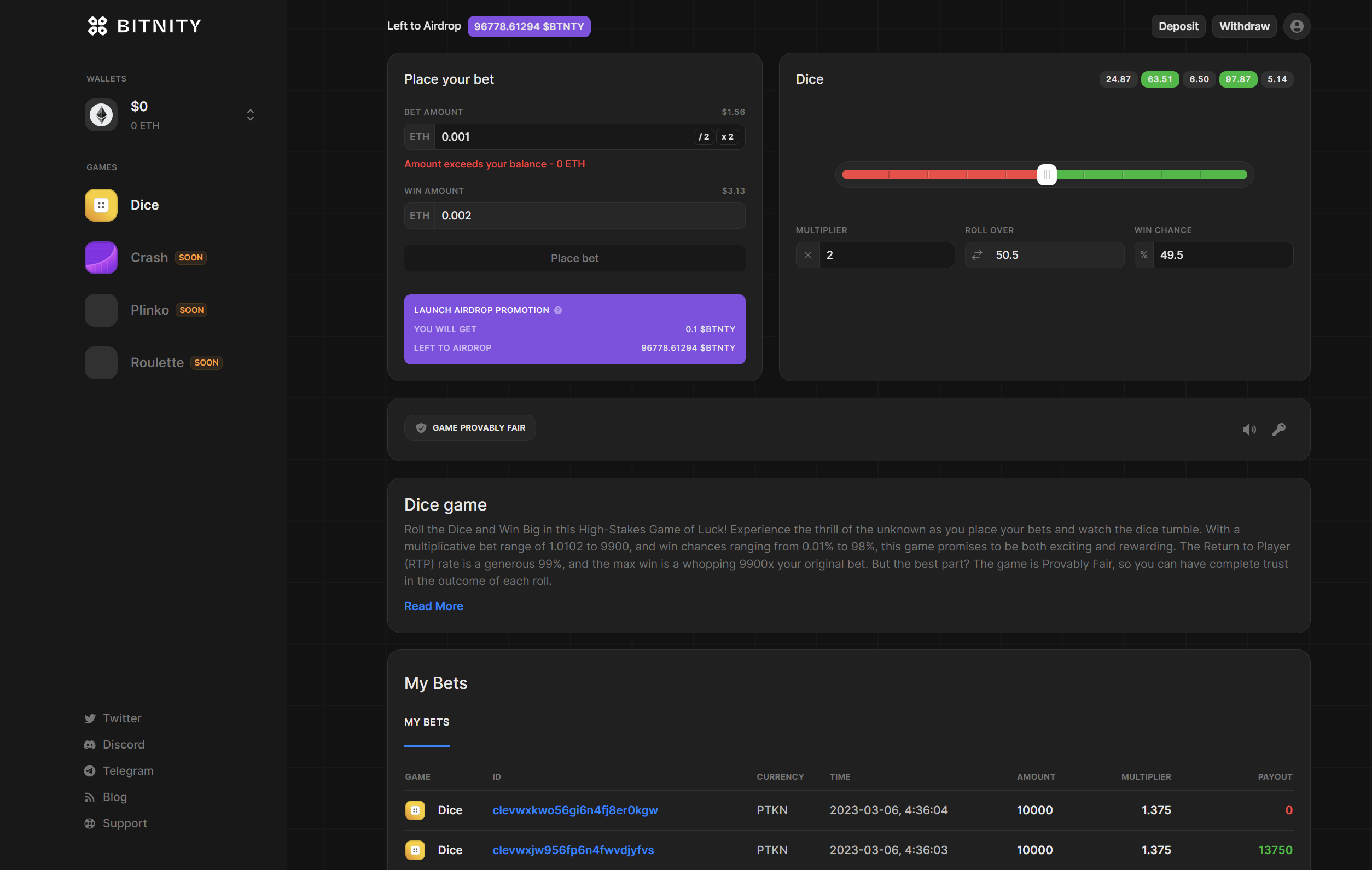Open the Withdraw button
The height and width of the screenshot is (870, 1372).
pyautogui.click(x=1245, y=26)
